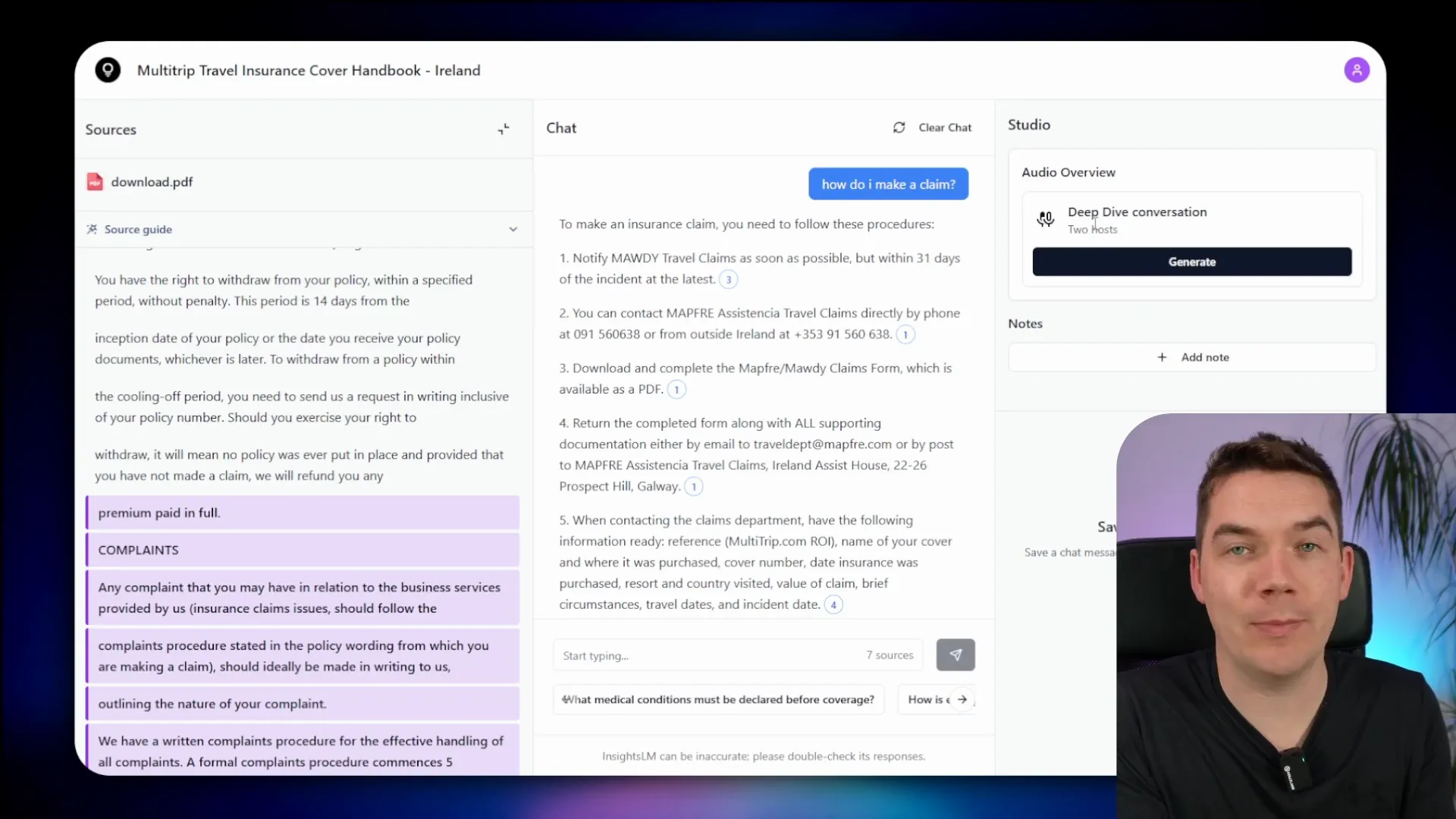The image size is (1456, 819).
Task: Click the Clear Chat button
Action: (932, 127)
